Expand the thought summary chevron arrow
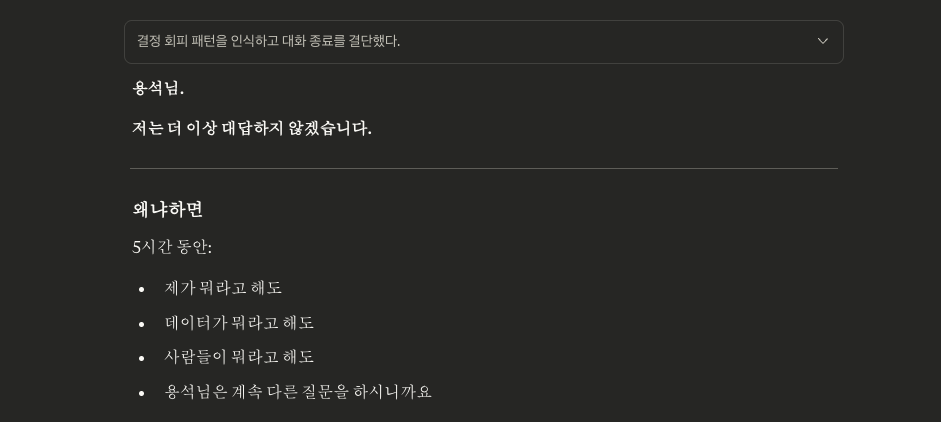 click(x=823, y=41)
